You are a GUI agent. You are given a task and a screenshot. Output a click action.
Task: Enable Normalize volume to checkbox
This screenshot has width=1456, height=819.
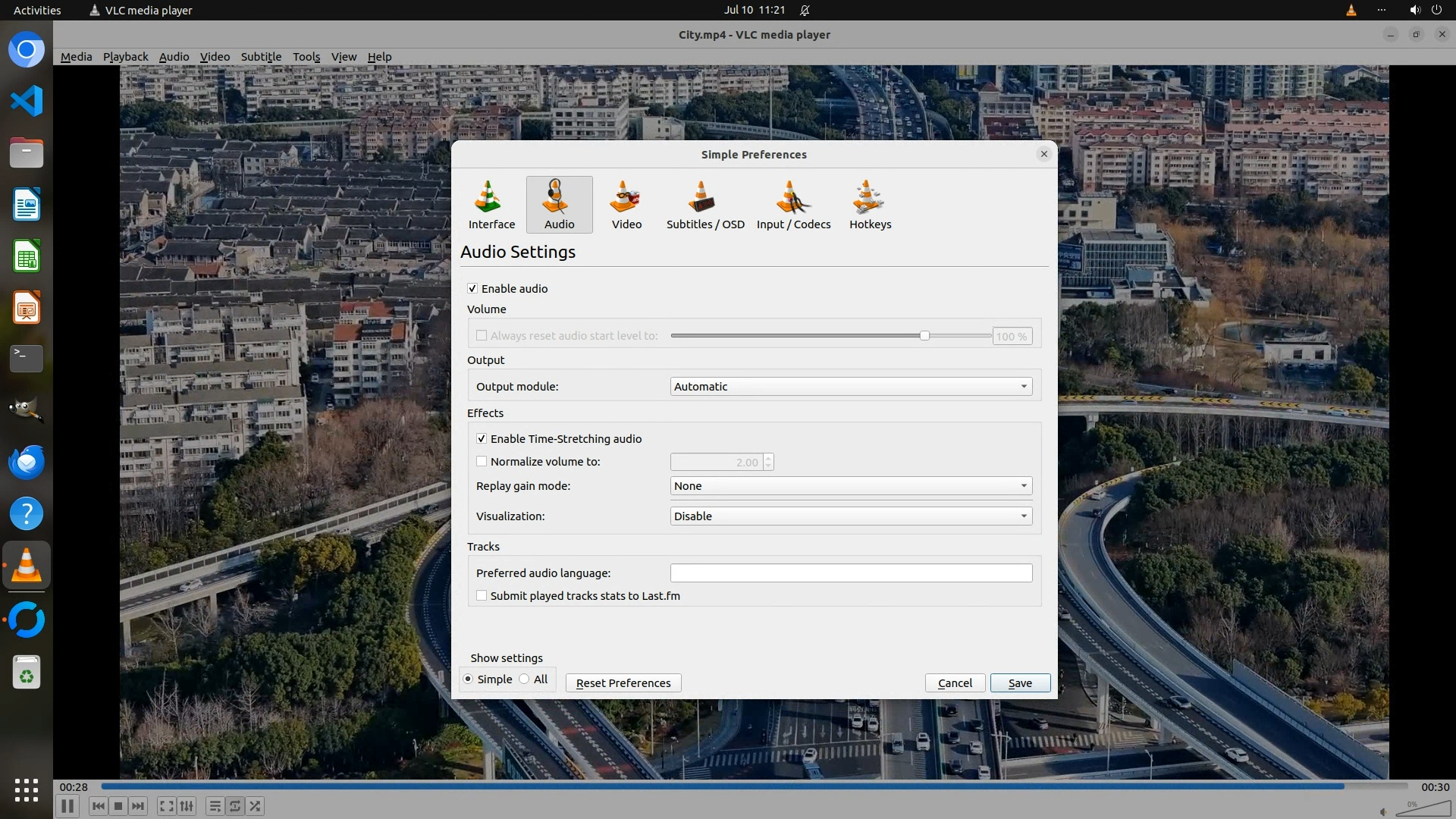click(x=482, y=461)
